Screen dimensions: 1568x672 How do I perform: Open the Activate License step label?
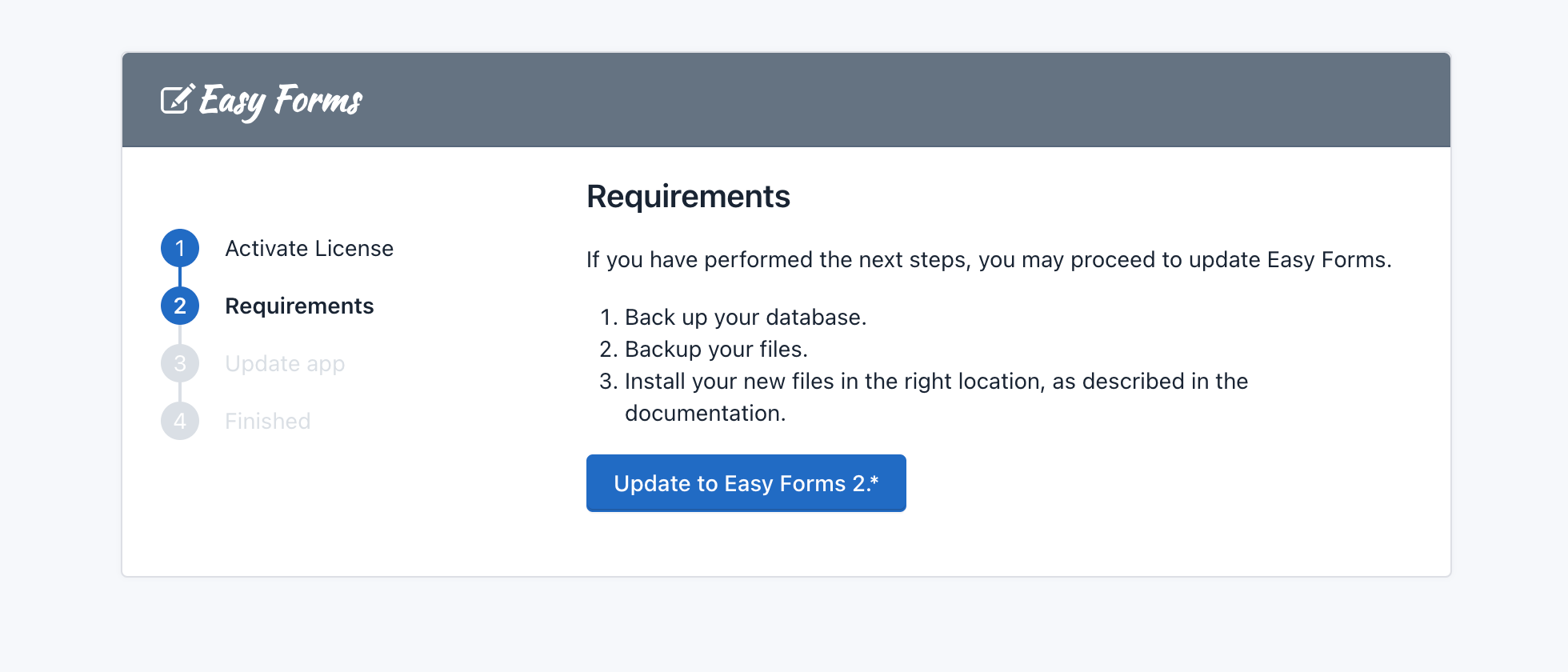309,248
